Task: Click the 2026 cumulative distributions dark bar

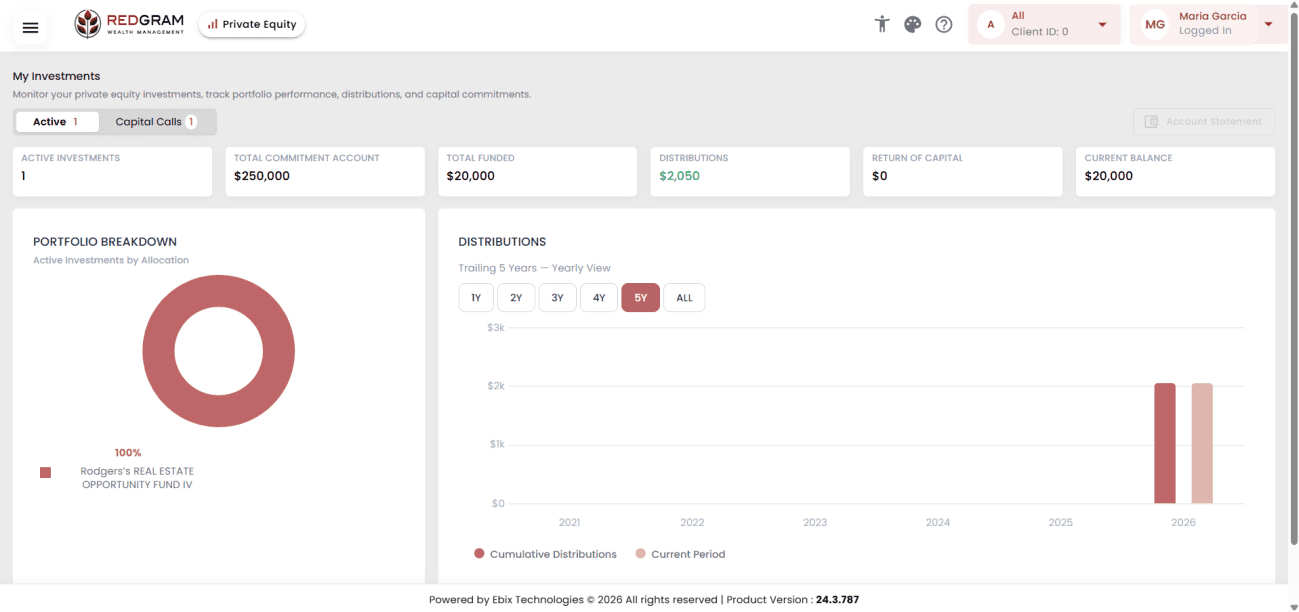Action: coord(1165,443)
